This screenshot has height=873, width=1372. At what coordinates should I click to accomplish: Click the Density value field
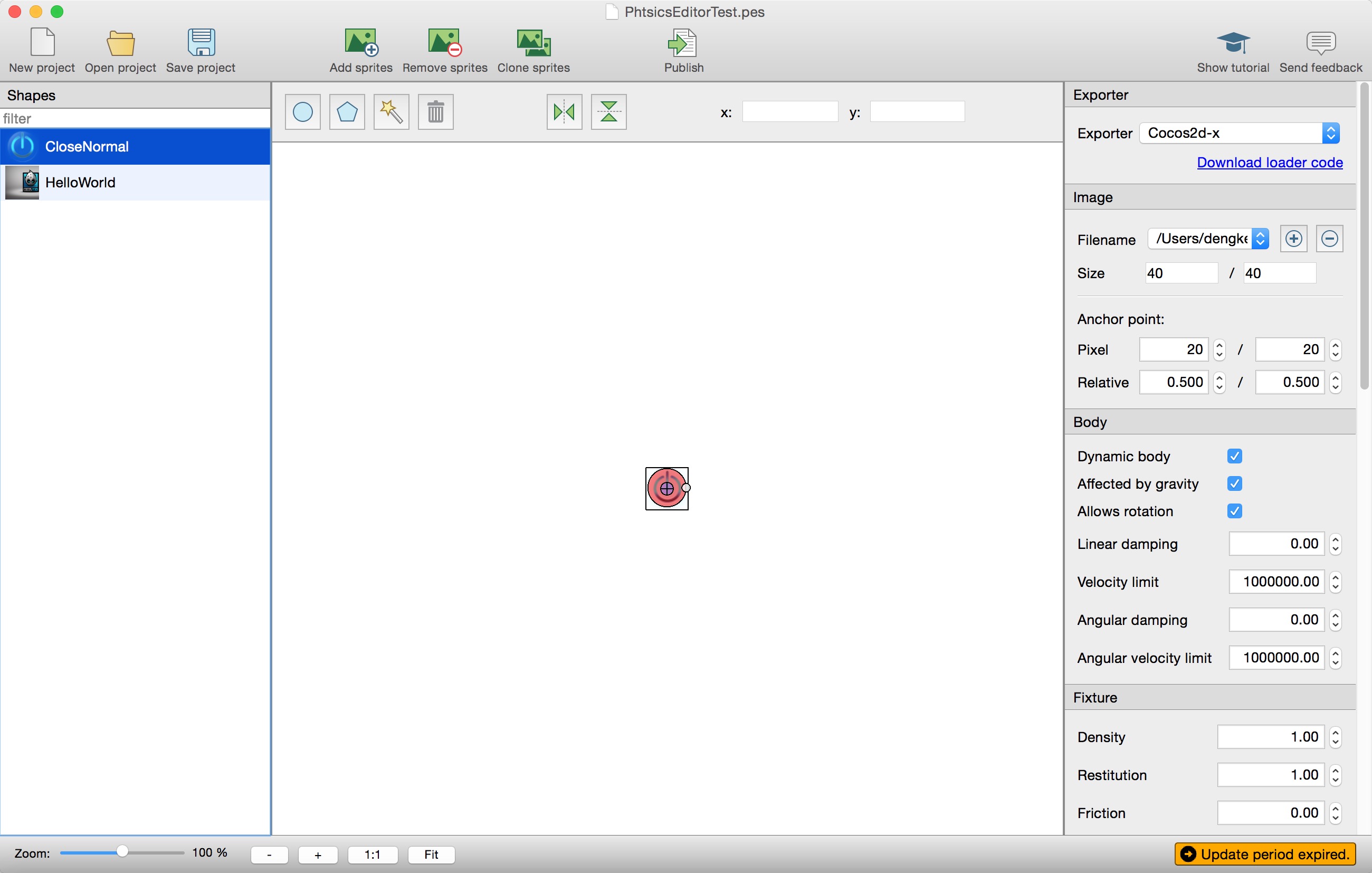(1271, 737)
